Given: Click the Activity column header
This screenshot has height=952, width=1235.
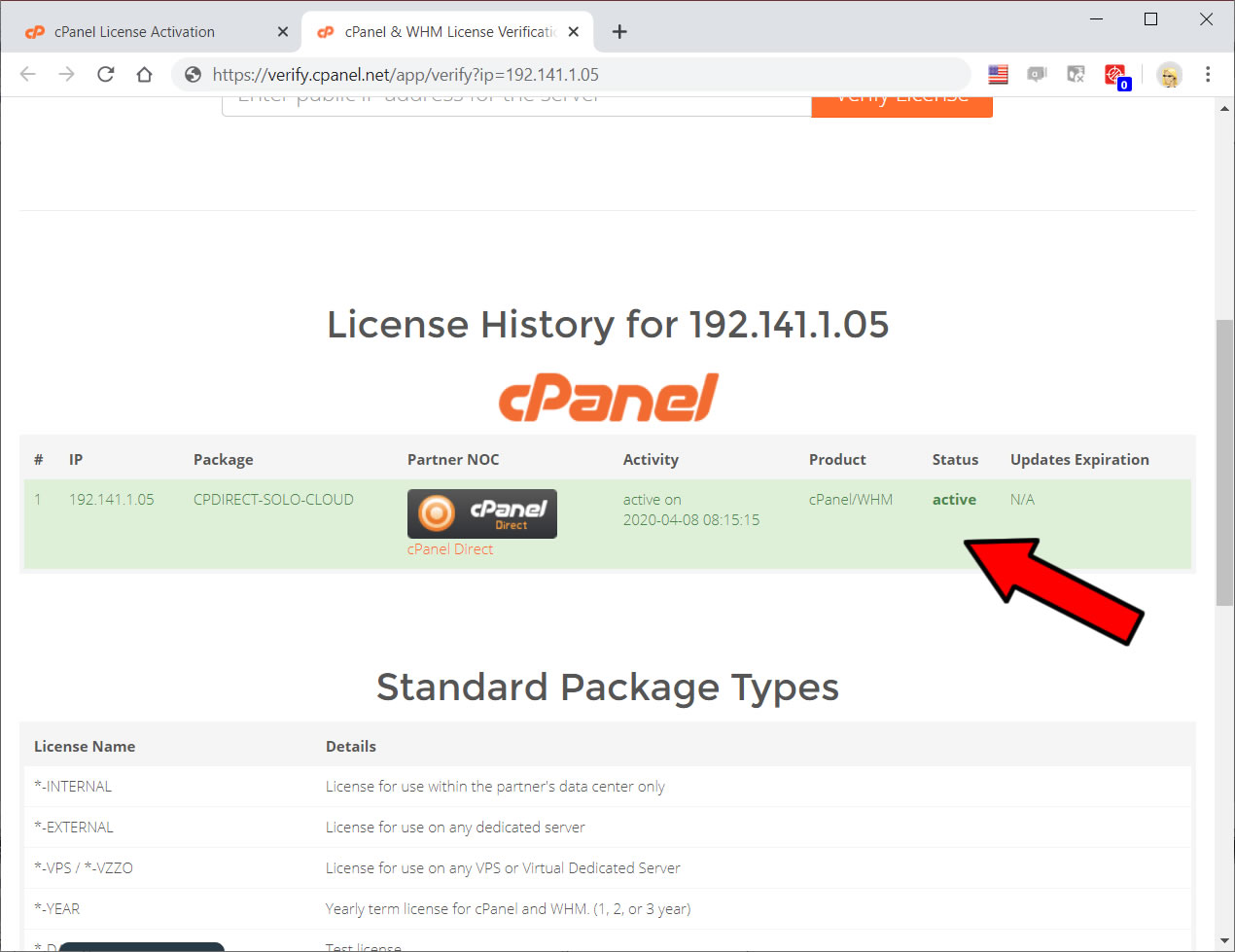Looking at the screenshot, I should point(651,460).
